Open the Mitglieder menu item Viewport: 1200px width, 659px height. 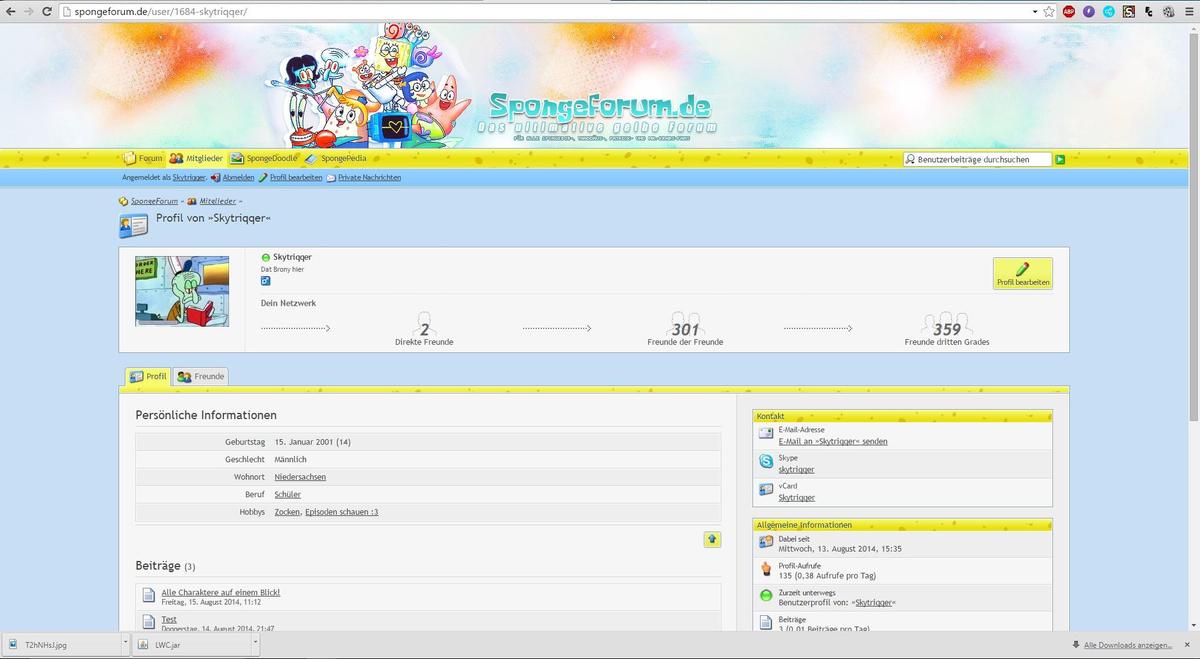coord(196,158)
